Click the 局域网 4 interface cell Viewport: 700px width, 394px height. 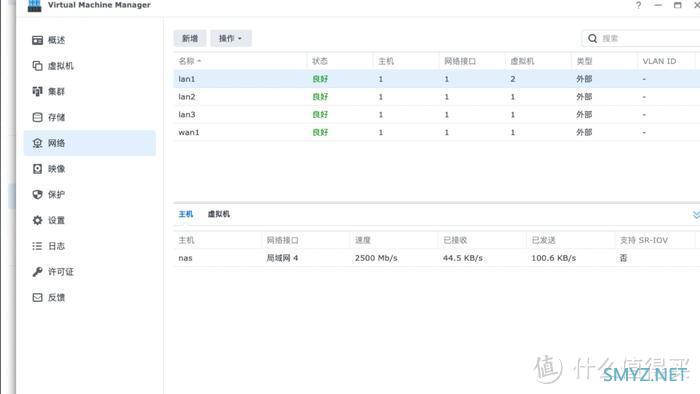point(282,258)
